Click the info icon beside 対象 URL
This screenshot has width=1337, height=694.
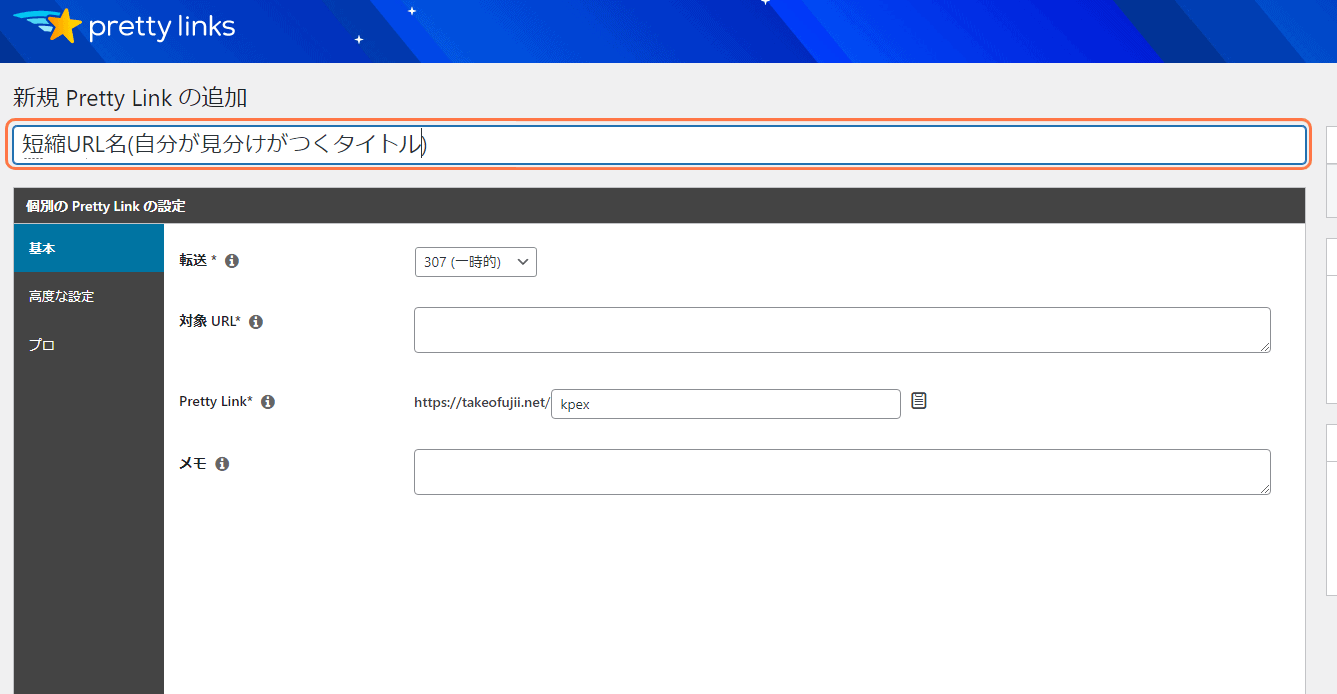[x=255, y=321]
